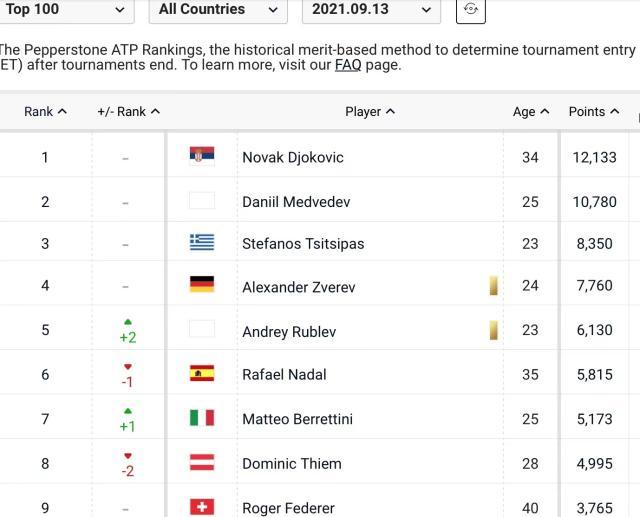This screenshot has height=517, width=640.
Task: Expand the All Countries filter dropdown
Action: pyautogui.click(x=218, y=10)
